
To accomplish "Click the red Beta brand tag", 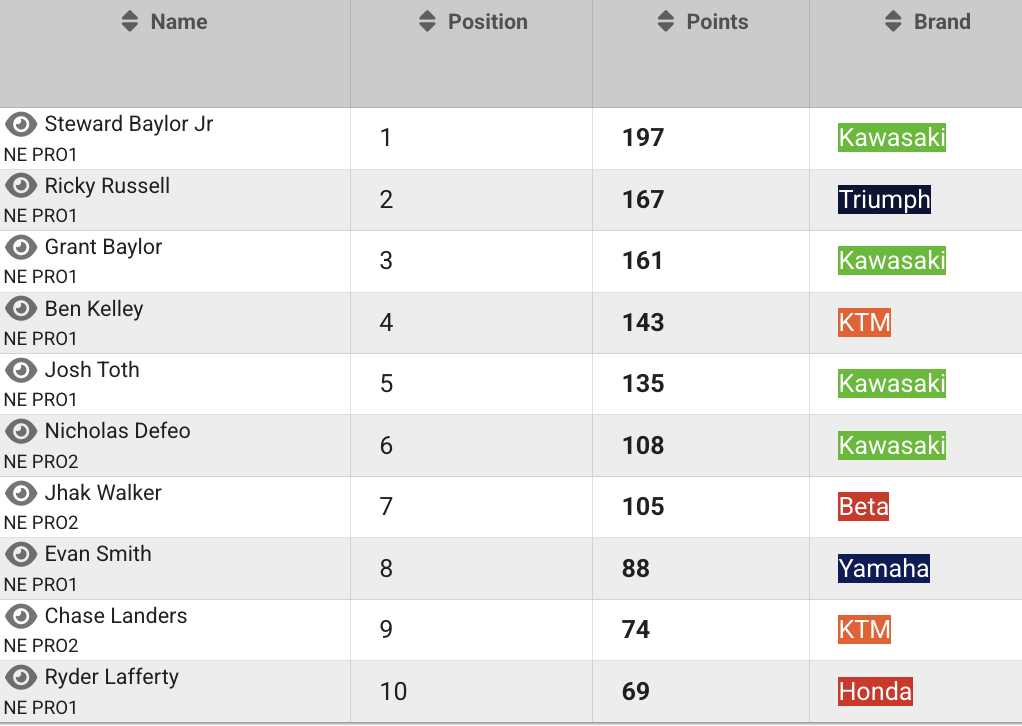I will pyautogui.click(x=863, y=507).
